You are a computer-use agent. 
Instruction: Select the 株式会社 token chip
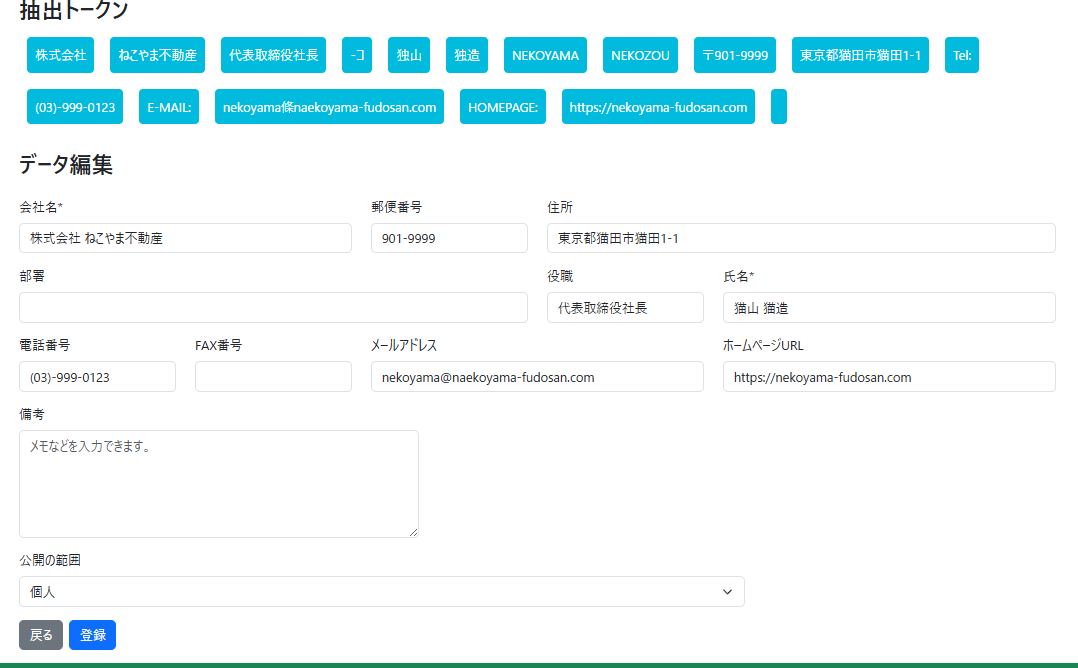(x=60, y=55)
